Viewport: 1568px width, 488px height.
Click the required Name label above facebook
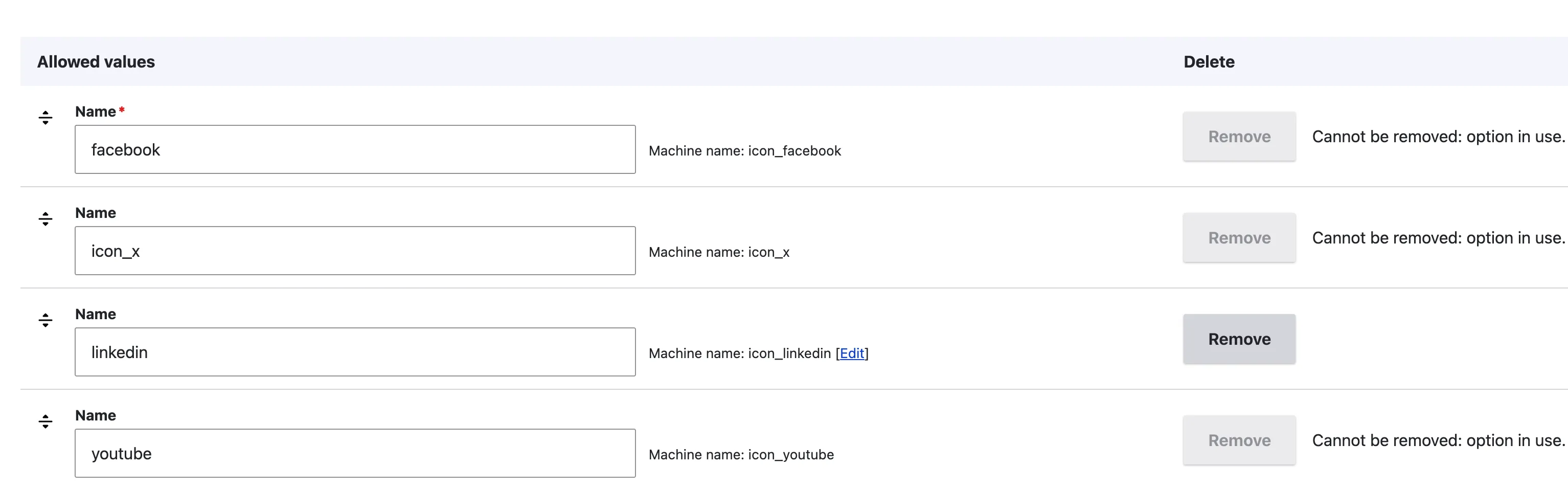tap(96, 112)
